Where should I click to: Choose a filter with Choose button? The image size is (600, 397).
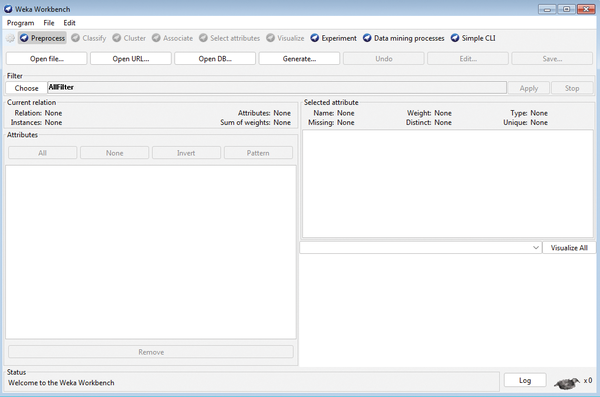(x=26, y=88)
